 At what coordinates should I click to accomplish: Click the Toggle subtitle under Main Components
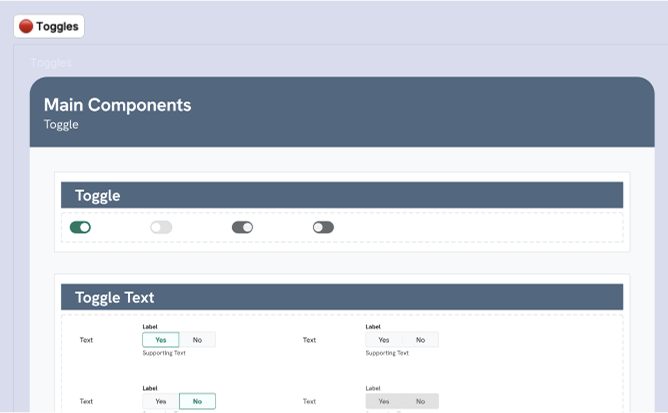61,124
